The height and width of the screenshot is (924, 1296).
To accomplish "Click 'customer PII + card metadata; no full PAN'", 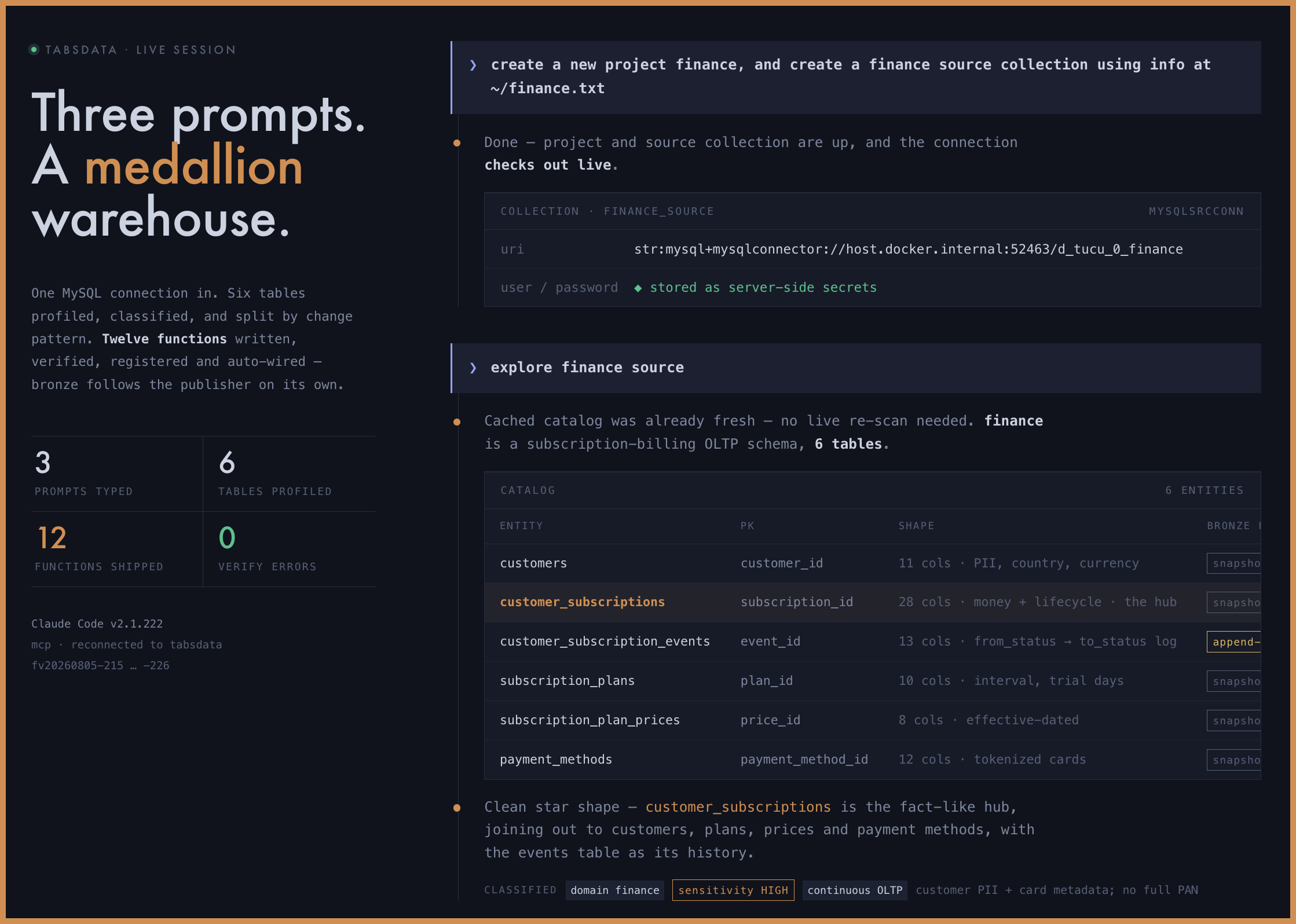I will pos(1057,890).
